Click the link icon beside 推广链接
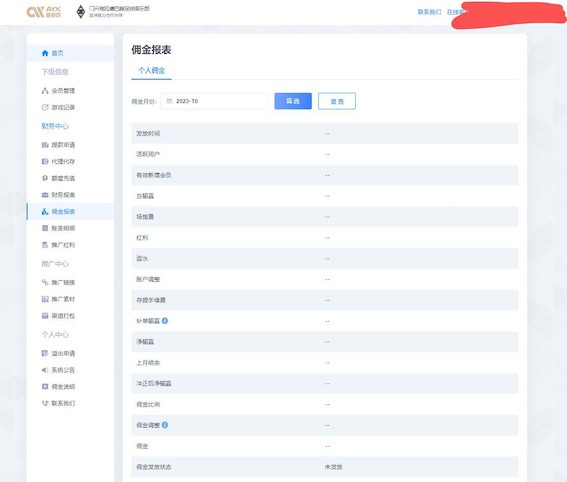 45,282
